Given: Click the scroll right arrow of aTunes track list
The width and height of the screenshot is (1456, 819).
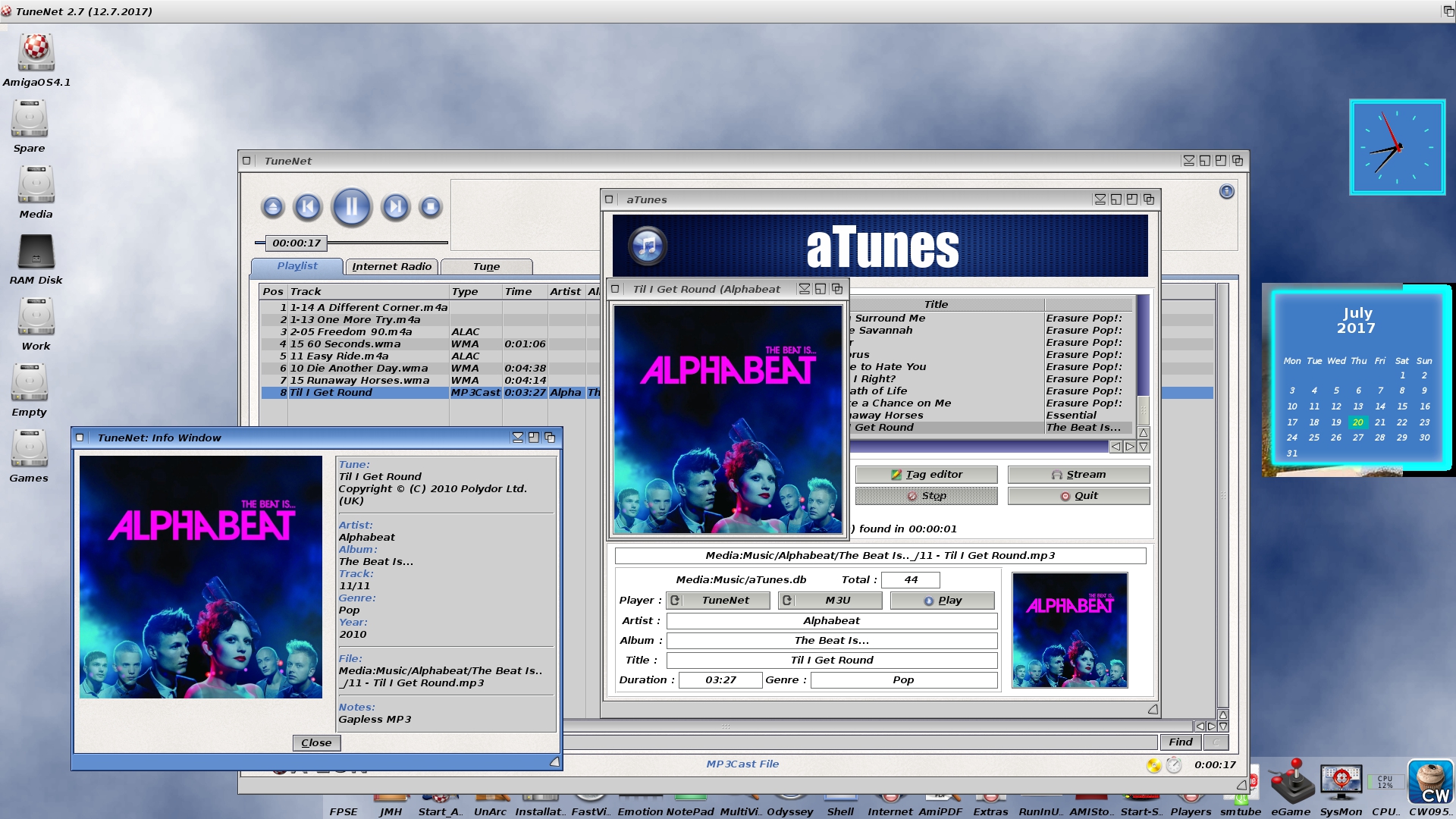Looking at the screenshot, I should [1130, 447].
